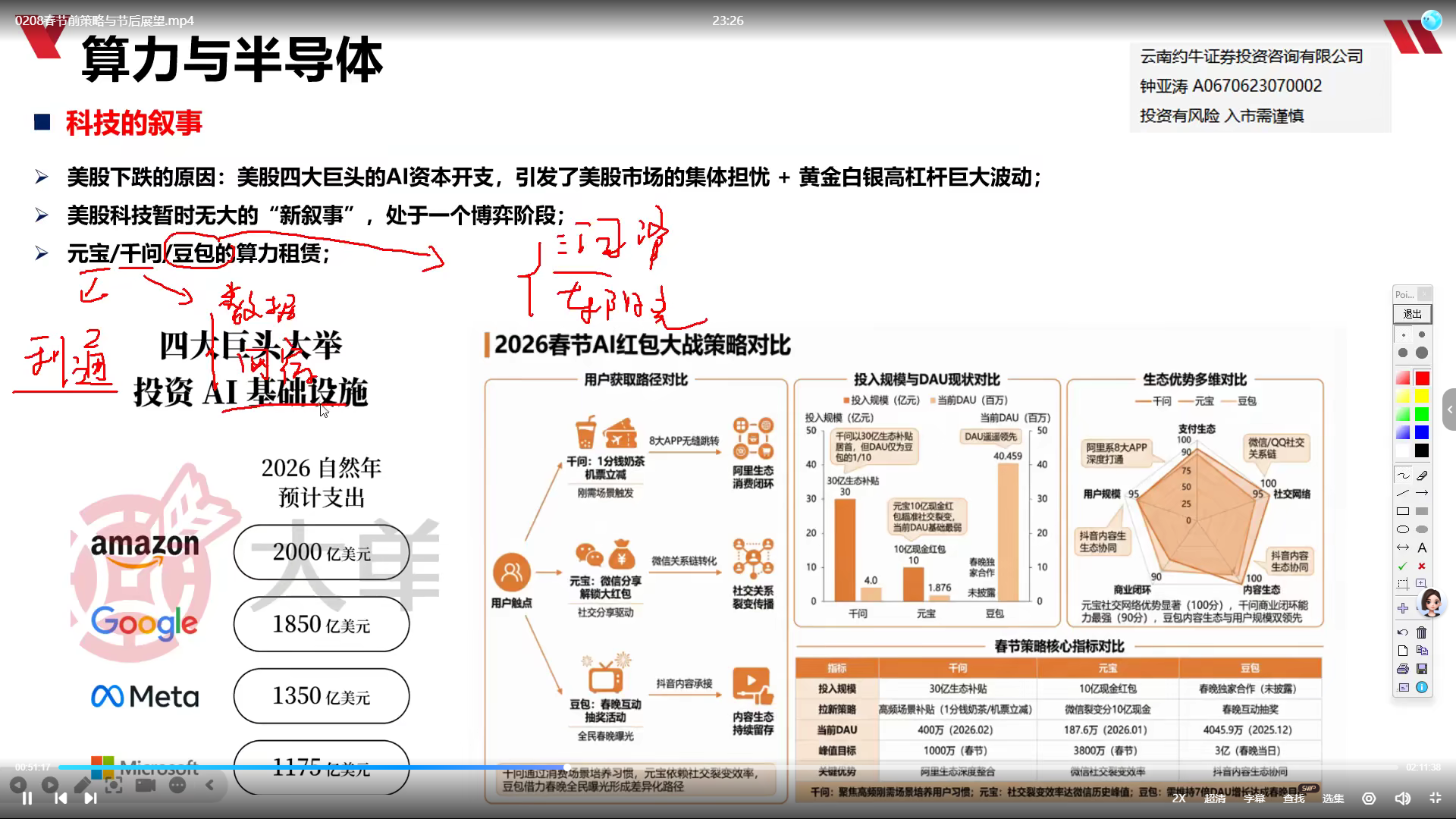Exit fullscreen mode

[1435, 798]
